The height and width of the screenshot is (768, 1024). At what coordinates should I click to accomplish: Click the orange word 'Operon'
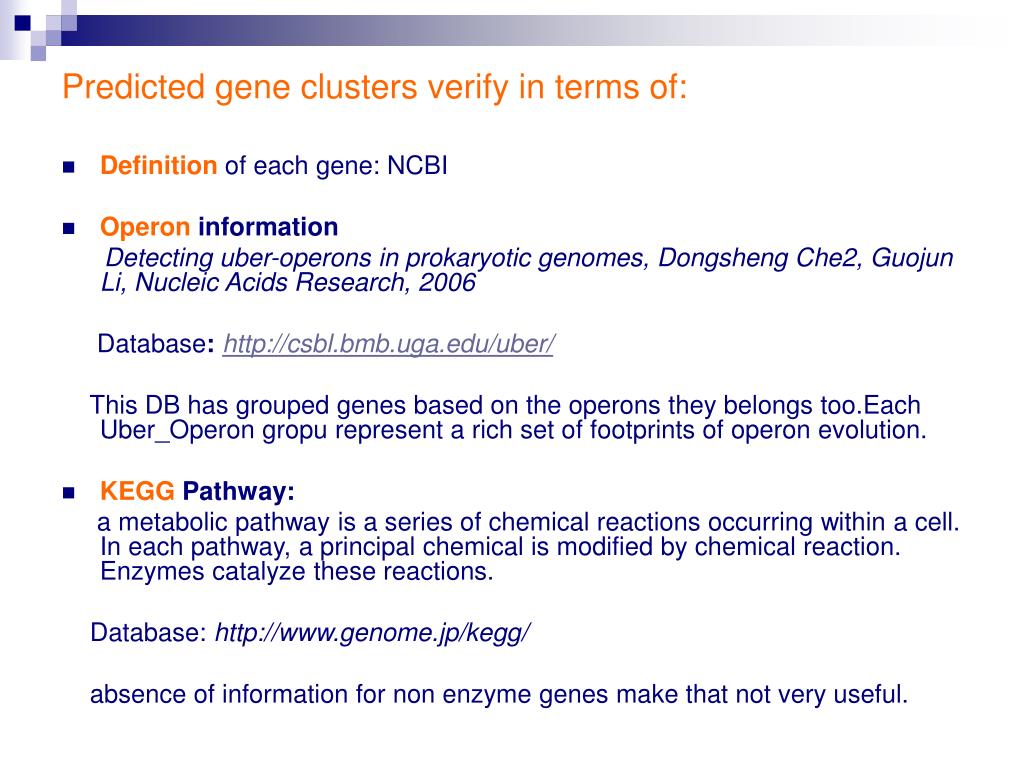[x=145, y=227]
